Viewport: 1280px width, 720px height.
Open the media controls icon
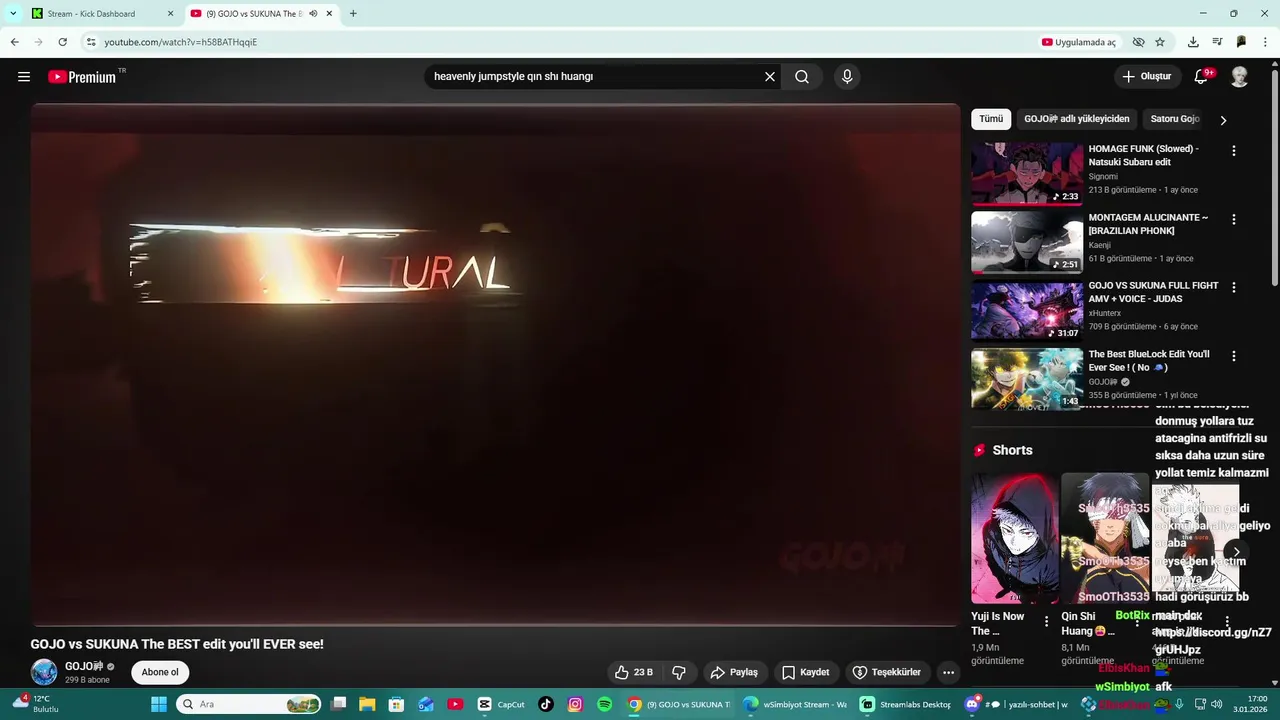[1217, 42]
